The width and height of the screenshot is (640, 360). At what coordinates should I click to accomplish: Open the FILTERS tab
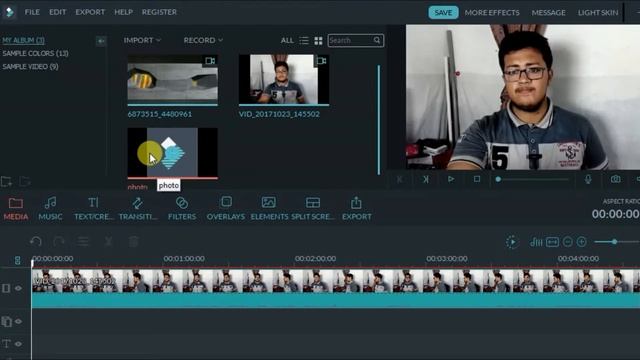pos(182,209)
